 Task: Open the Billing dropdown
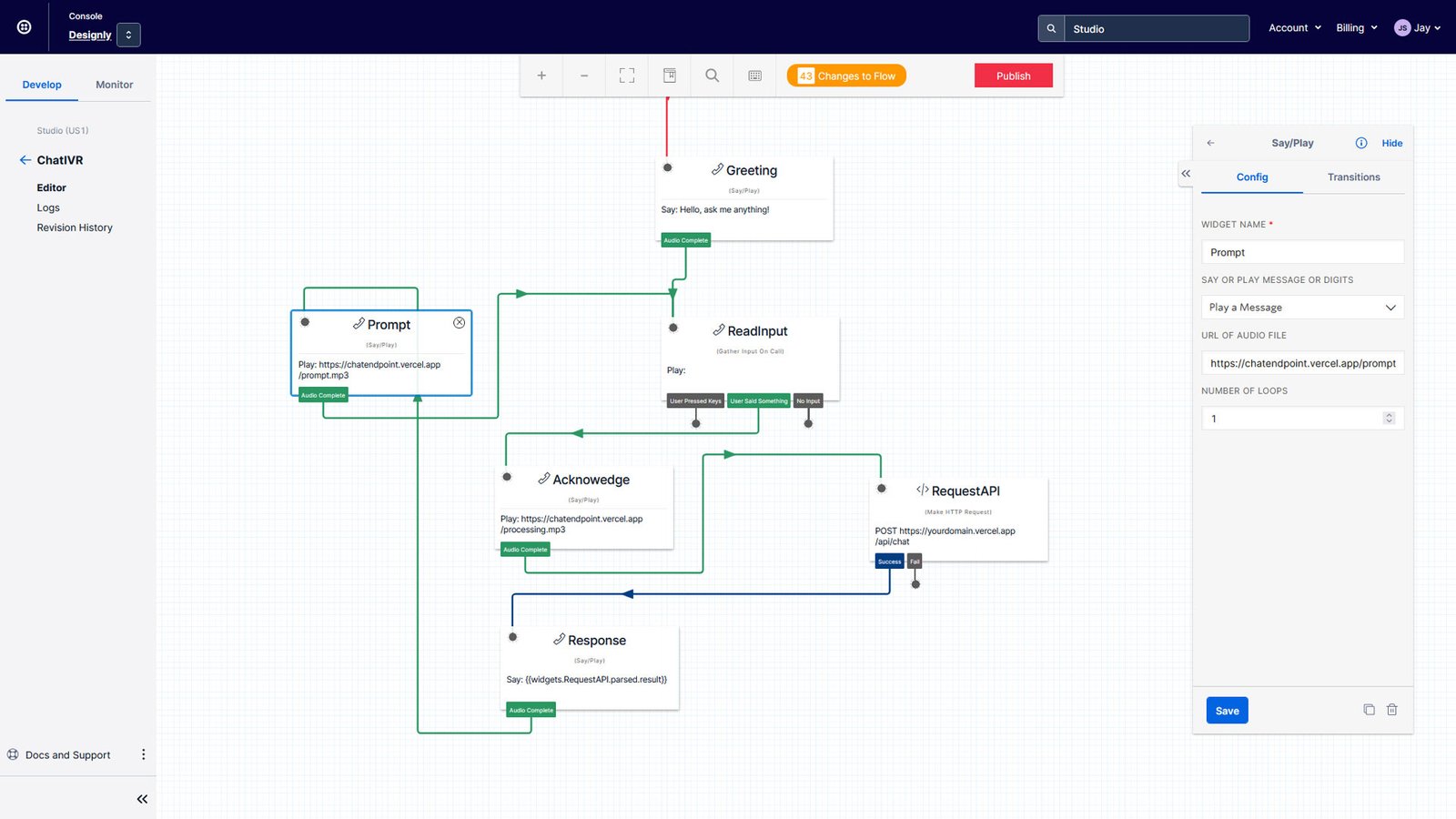pos(1356,28)
